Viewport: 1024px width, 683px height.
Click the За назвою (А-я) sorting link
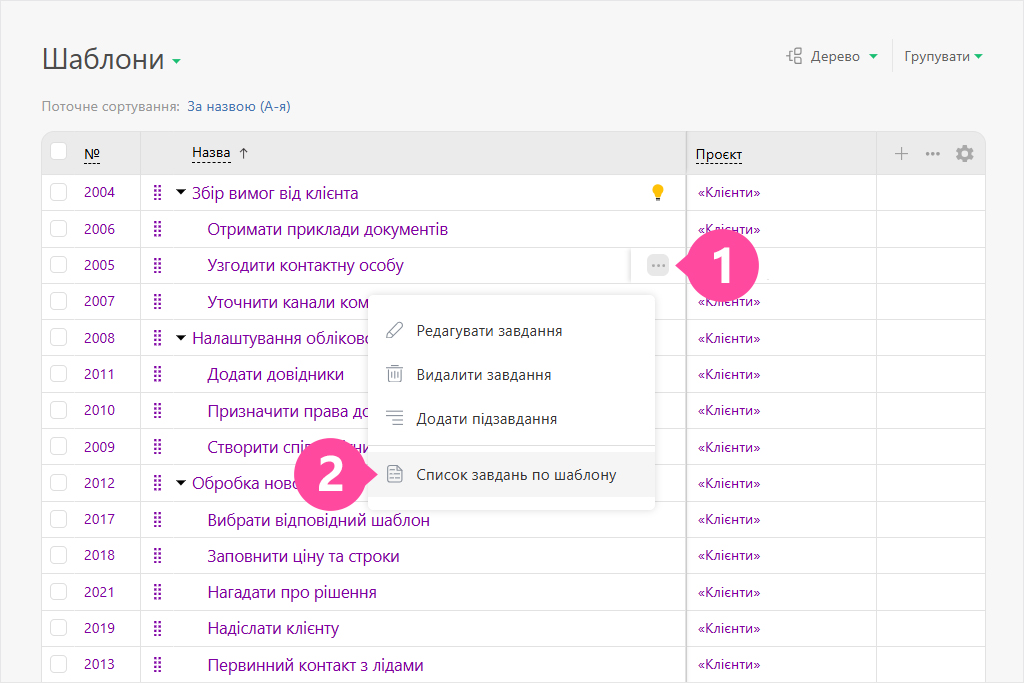(x=238, y=106)
